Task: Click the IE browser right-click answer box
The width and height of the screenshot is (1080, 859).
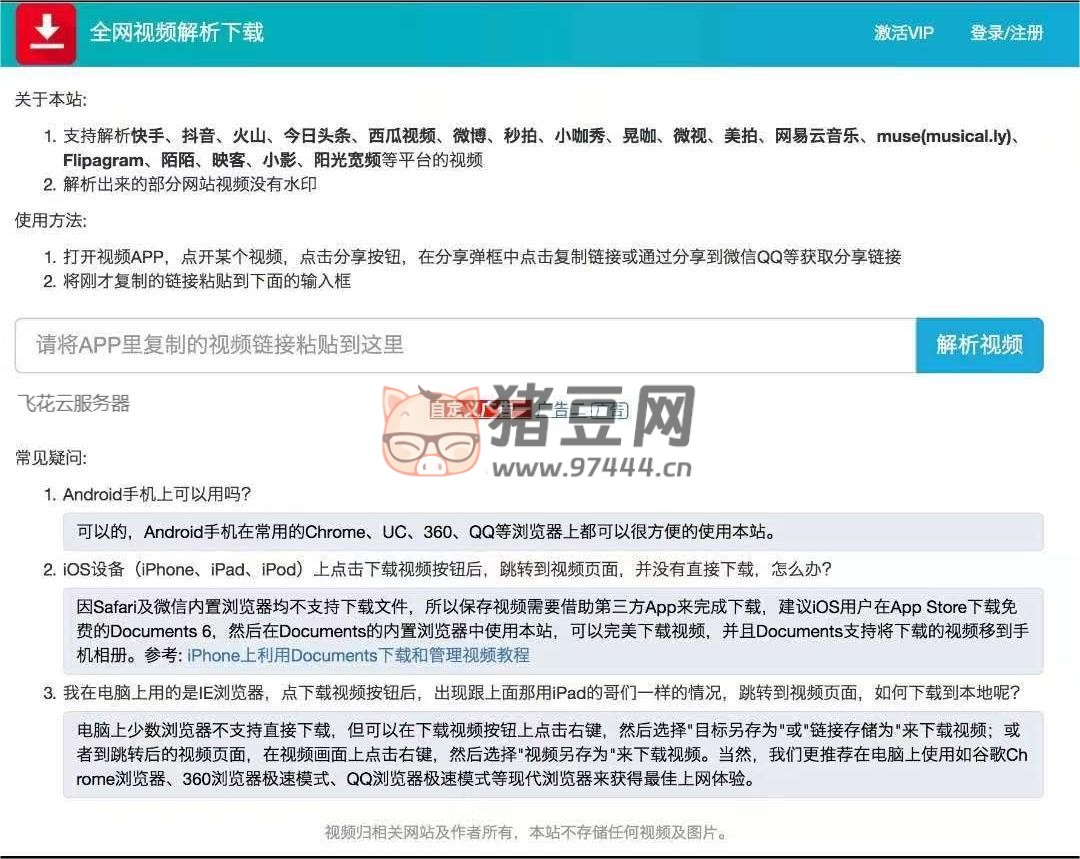Action: 552,754
